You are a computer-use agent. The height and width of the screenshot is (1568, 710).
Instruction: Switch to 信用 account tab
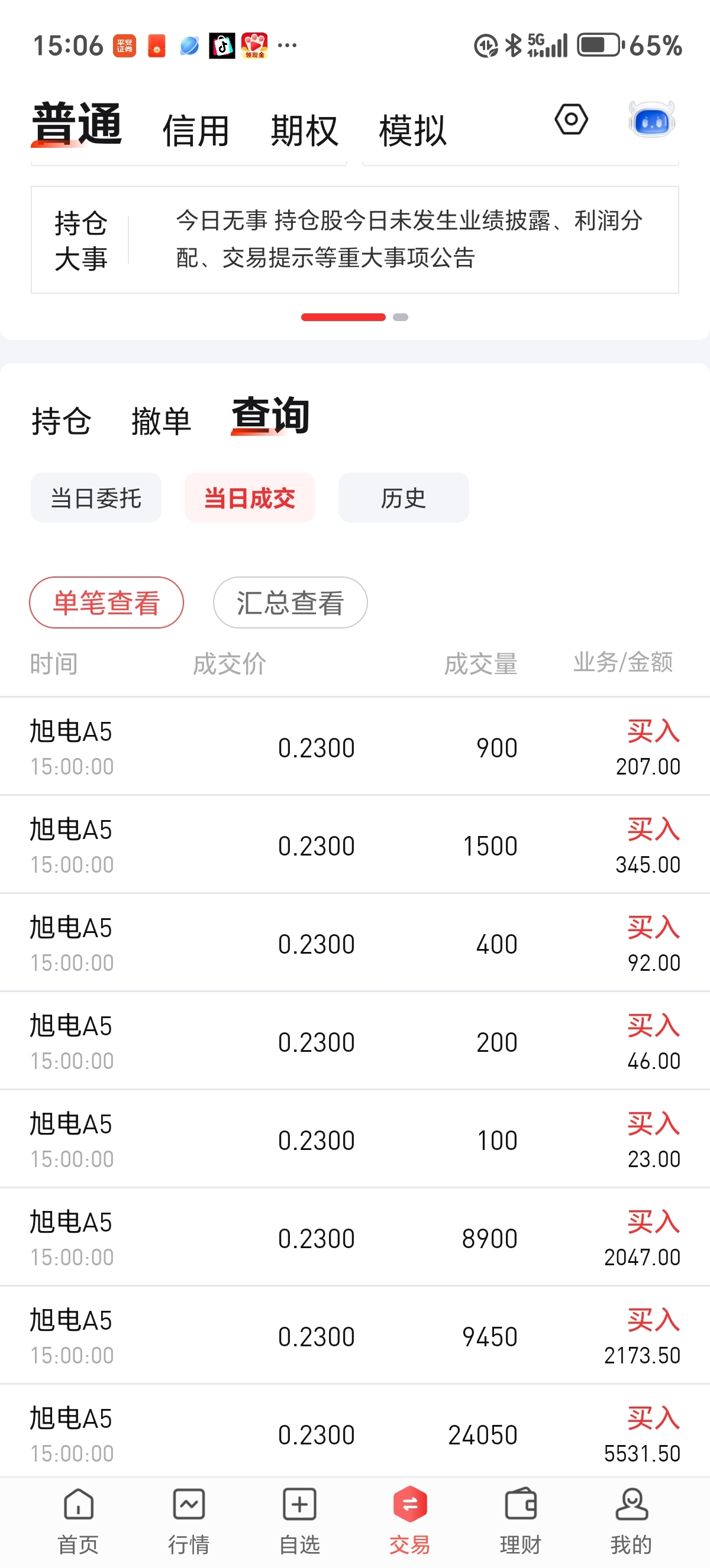[x=196, y=130]
